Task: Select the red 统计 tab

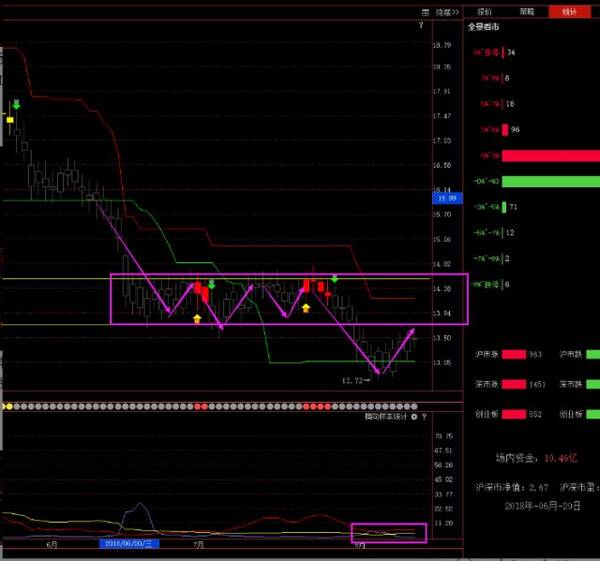Action: tap(569, 12)
